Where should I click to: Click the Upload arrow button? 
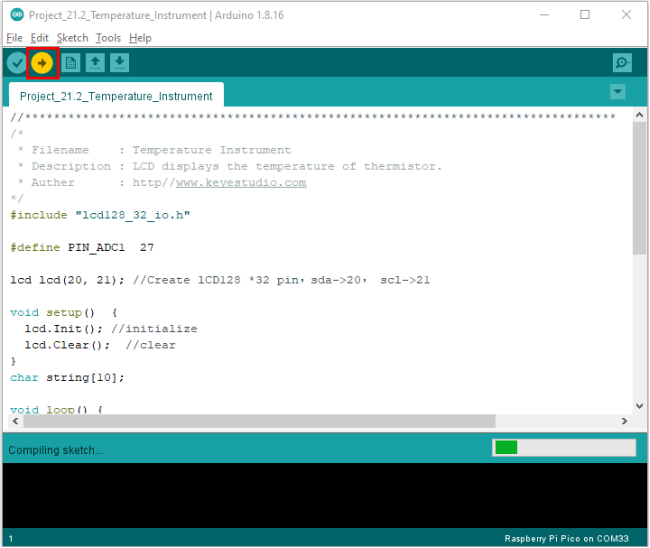(42, 63)
